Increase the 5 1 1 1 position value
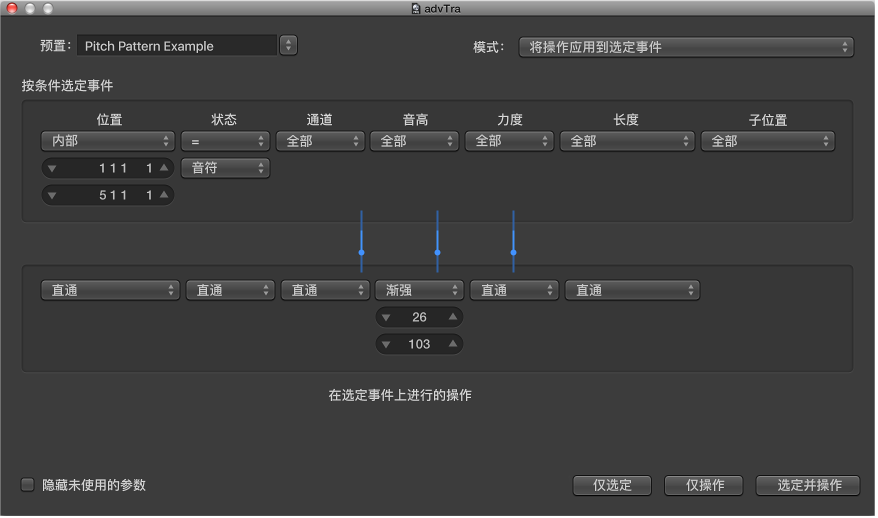878x518 pixels. coord(164,194)
